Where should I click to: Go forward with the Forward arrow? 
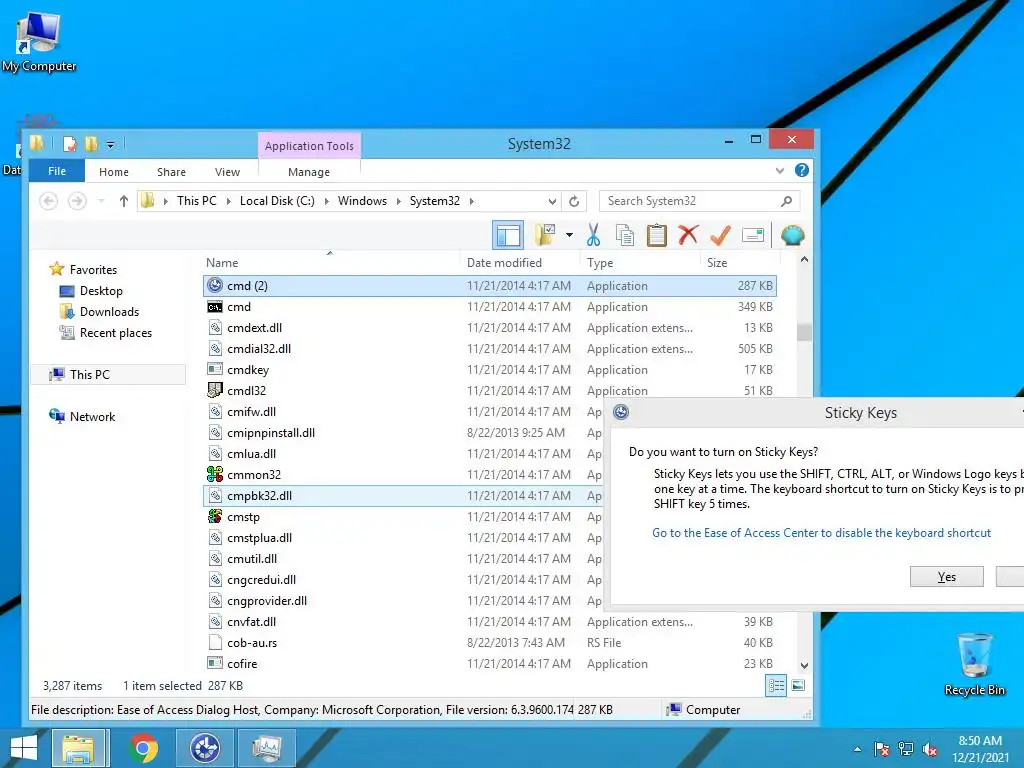(77, 201)
